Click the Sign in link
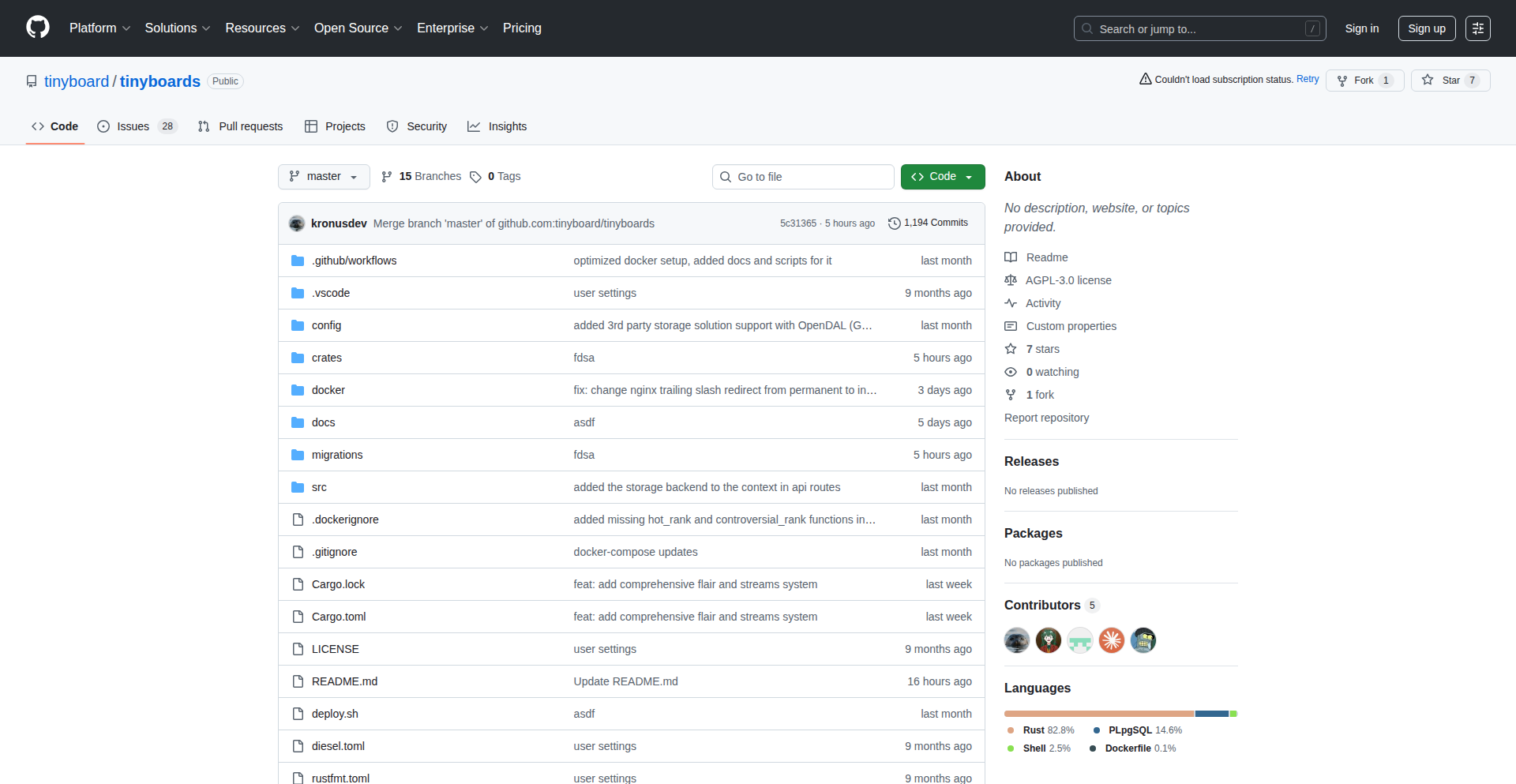The image size is (1516, 784). pos(1362,28)
